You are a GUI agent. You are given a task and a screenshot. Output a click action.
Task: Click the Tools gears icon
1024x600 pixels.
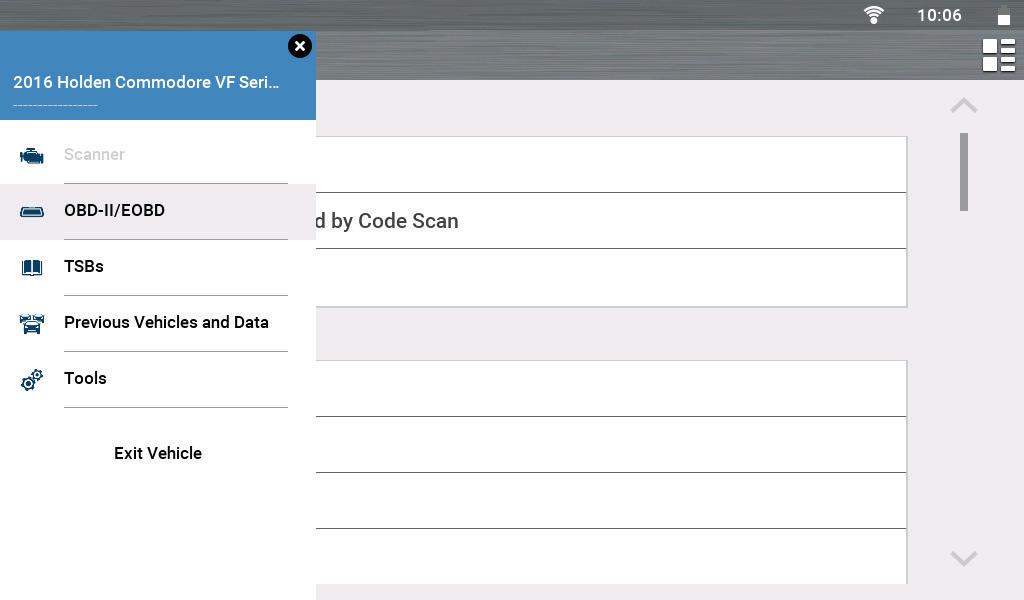tap(31, 379)
